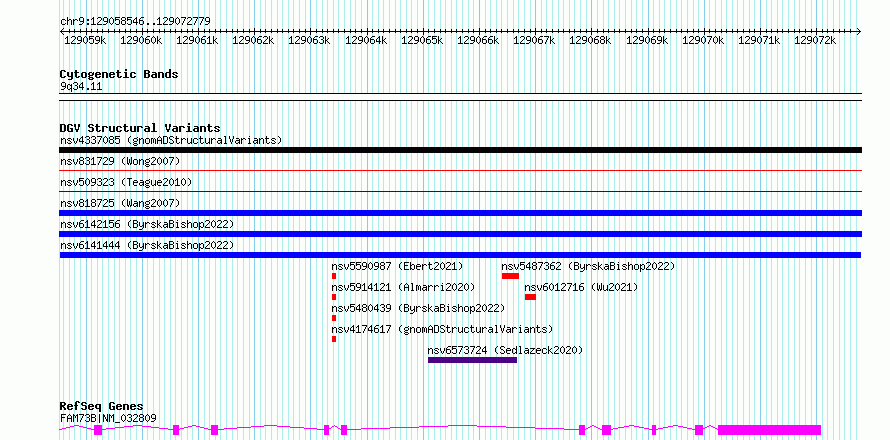Click the 129071k ruler position label
This screenshot has height=440, width=890.
(x=759, y=40)
